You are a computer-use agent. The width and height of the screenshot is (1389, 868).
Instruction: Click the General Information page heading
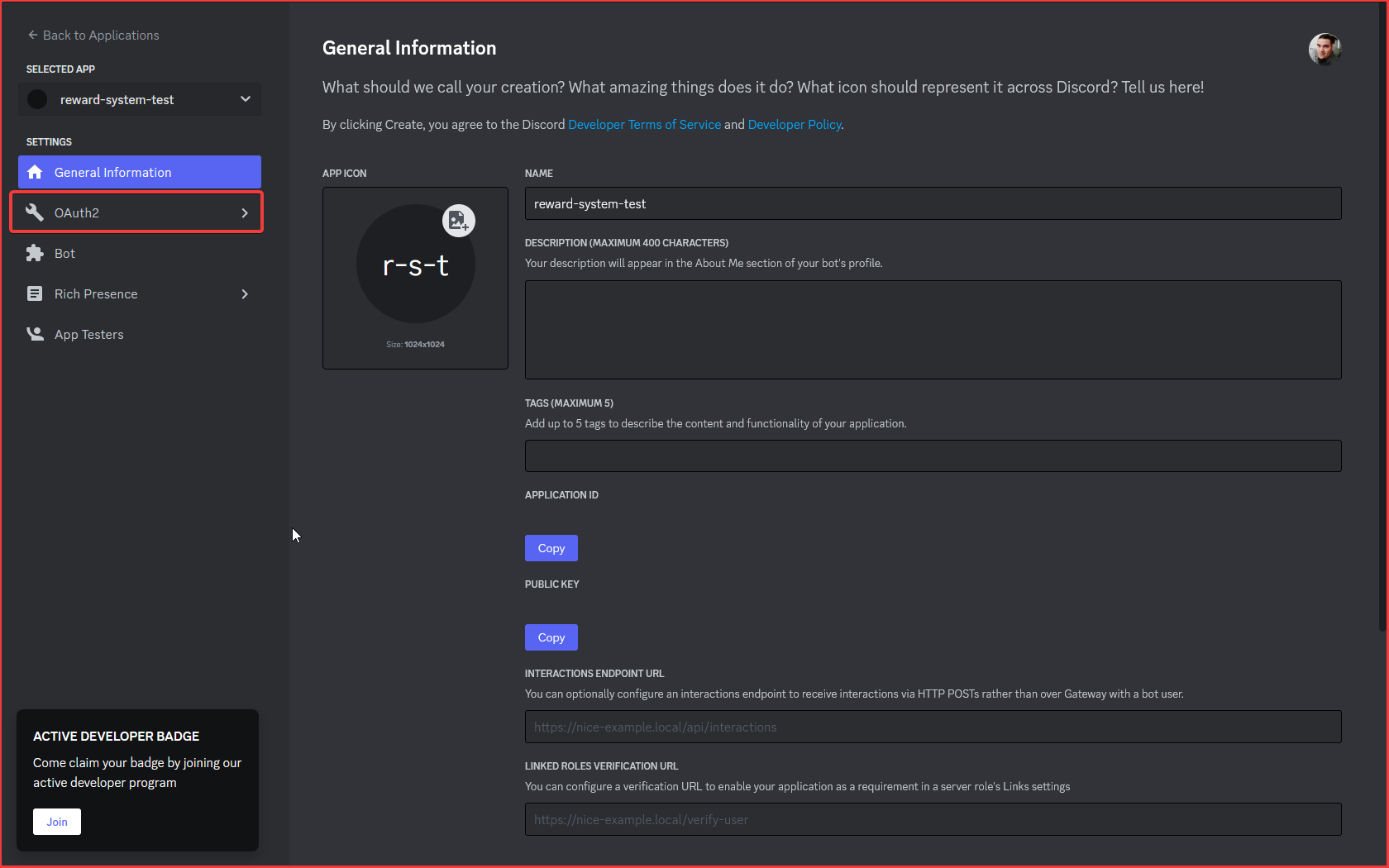coord(409,48)
